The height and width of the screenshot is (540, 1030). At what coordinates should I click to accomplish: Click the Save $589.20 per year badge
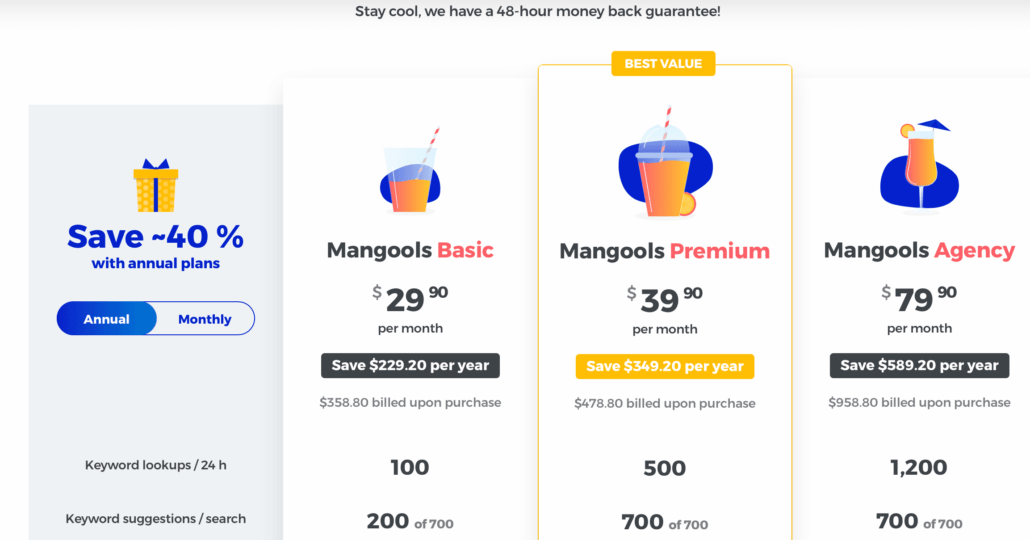[920, 365]
